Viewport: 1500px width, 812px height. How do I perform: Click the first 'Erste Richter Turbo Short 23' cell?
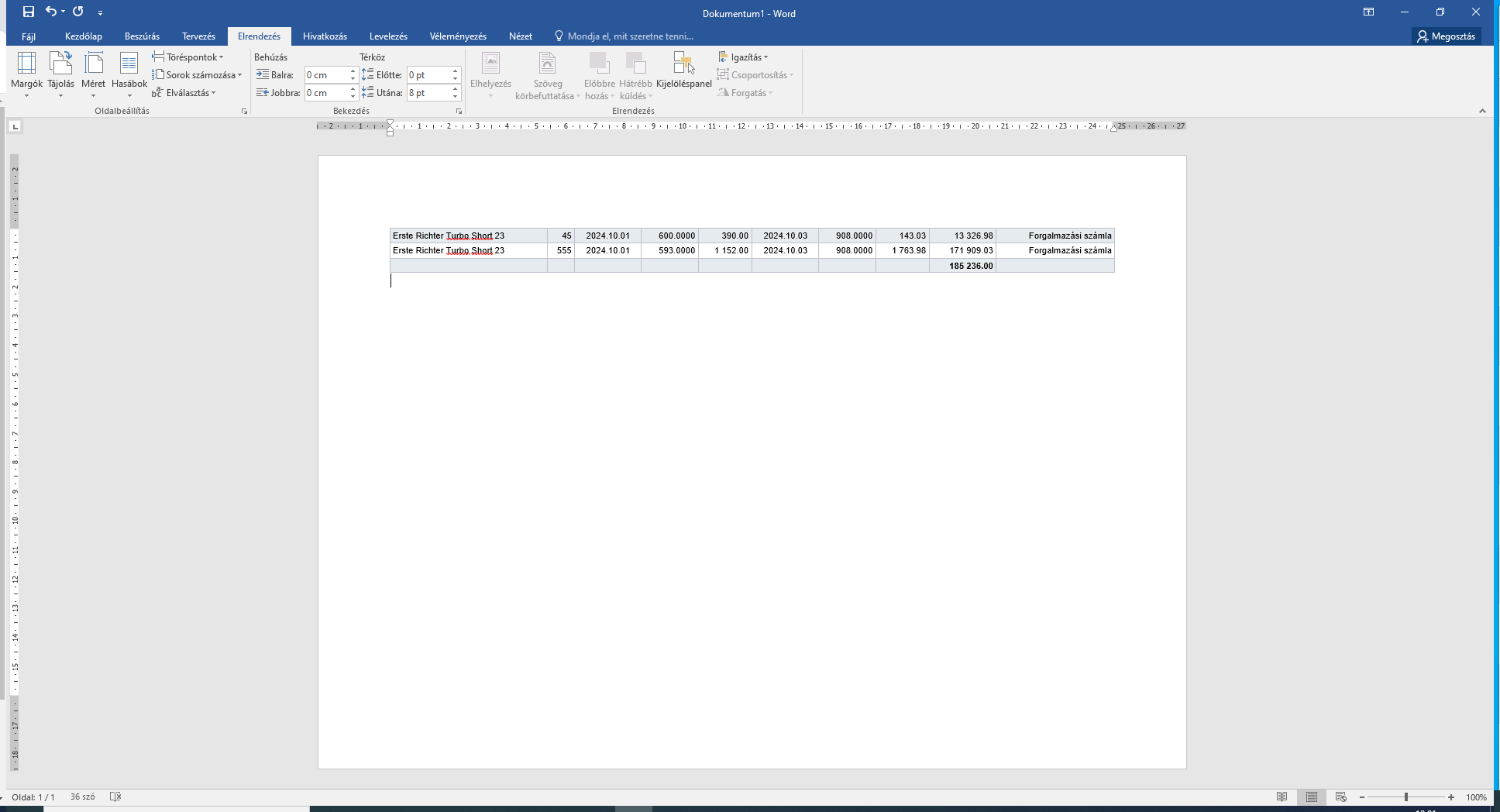[x=469, y=236]
